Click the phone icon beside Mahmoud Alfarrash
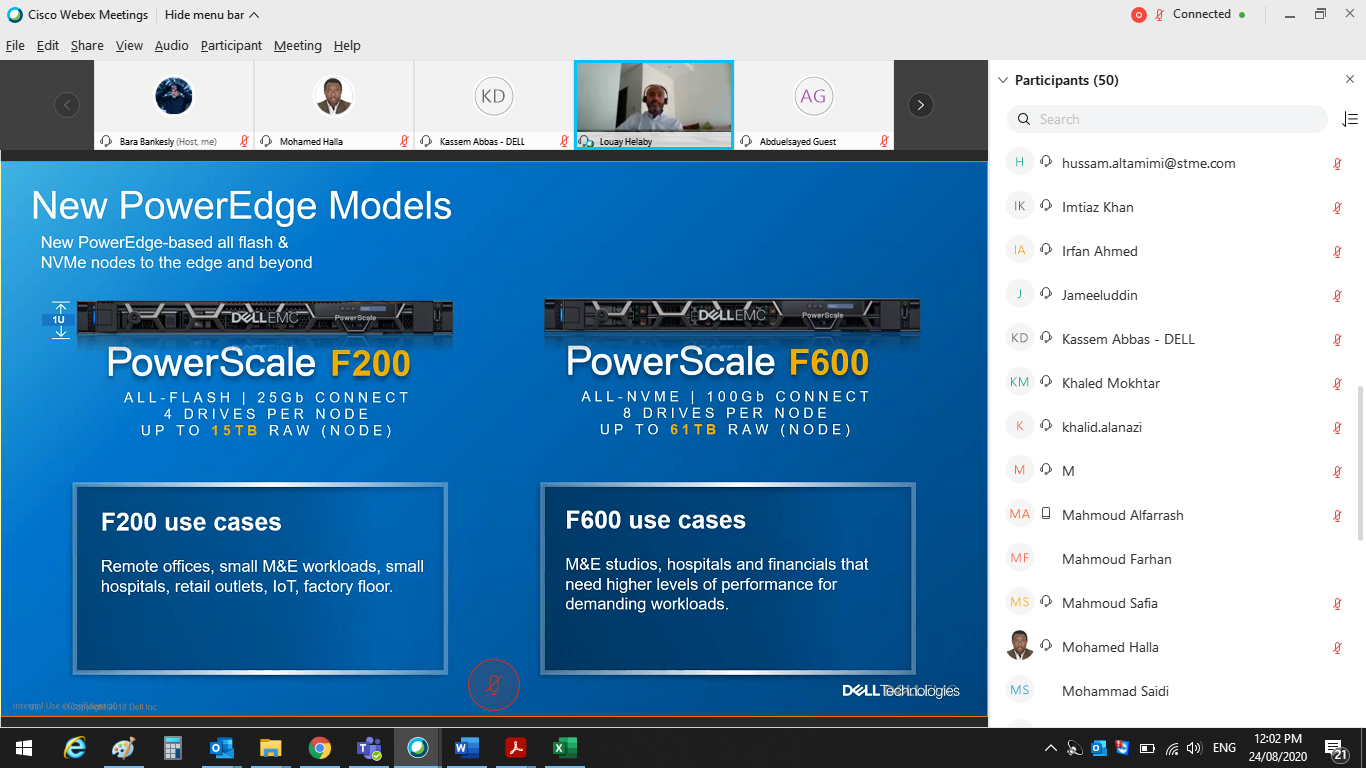1366x768 pixels. click(1046, 514)
